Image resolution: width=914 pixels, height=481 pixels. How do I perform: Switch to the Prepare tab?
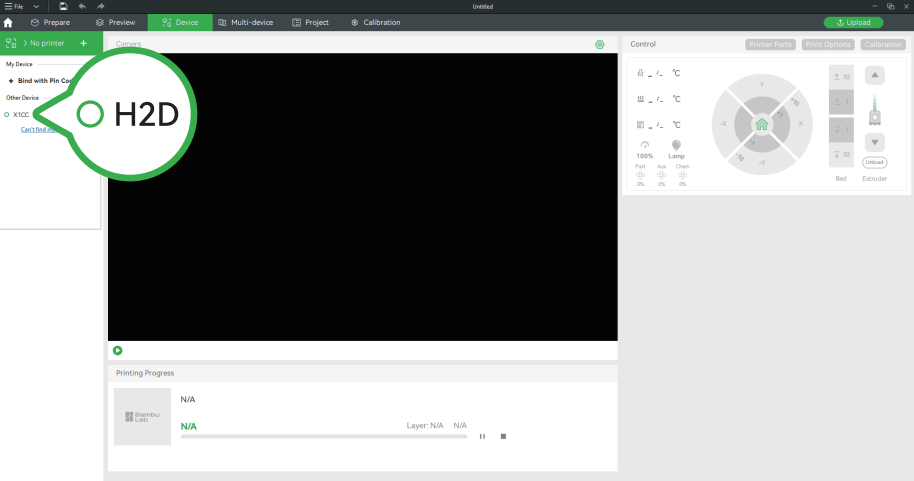51,23
